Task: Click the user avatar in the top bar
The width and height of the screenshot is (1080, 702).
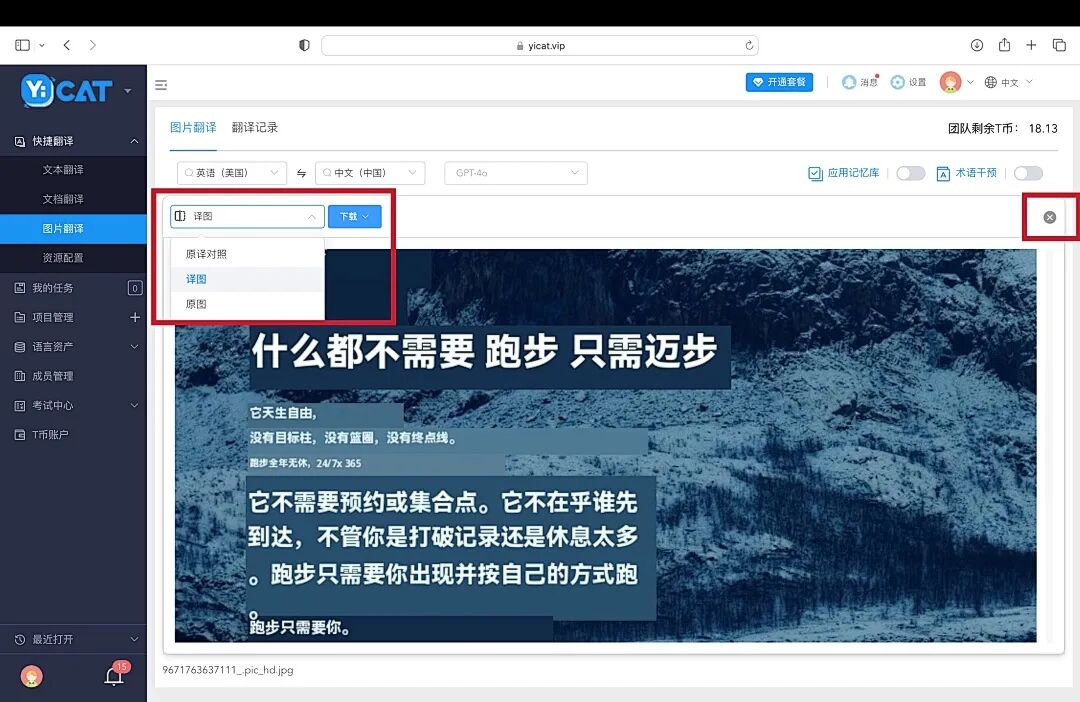Action: (950, 82)
